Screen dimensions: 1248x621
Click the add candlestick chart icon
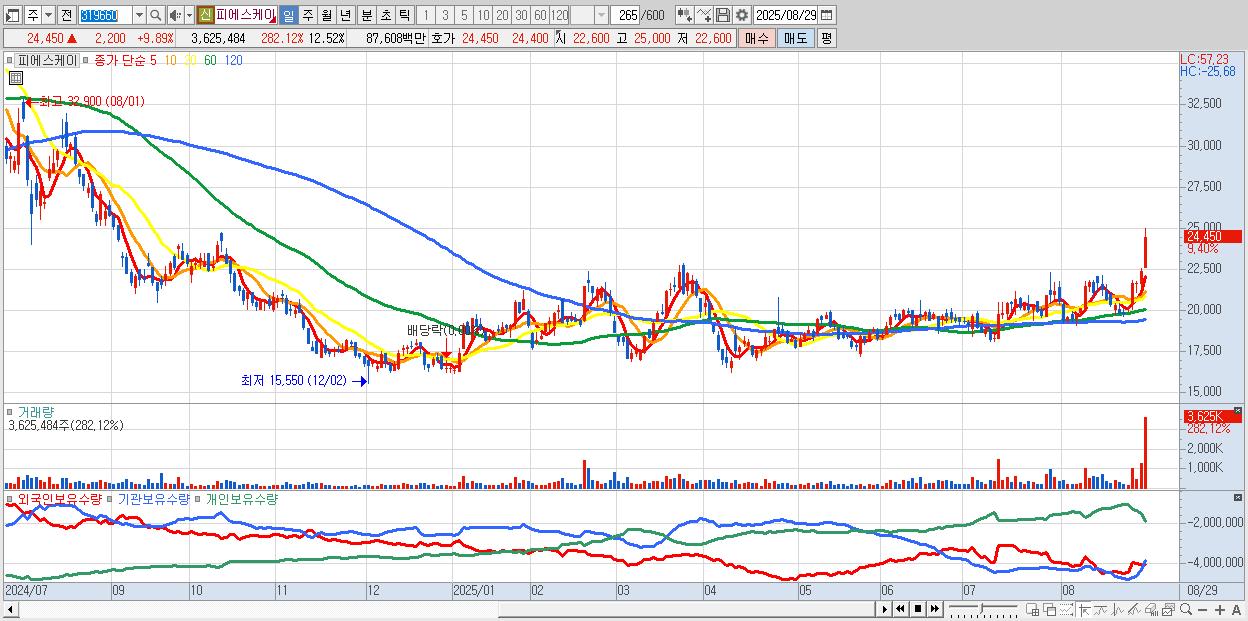coord(685,15)
